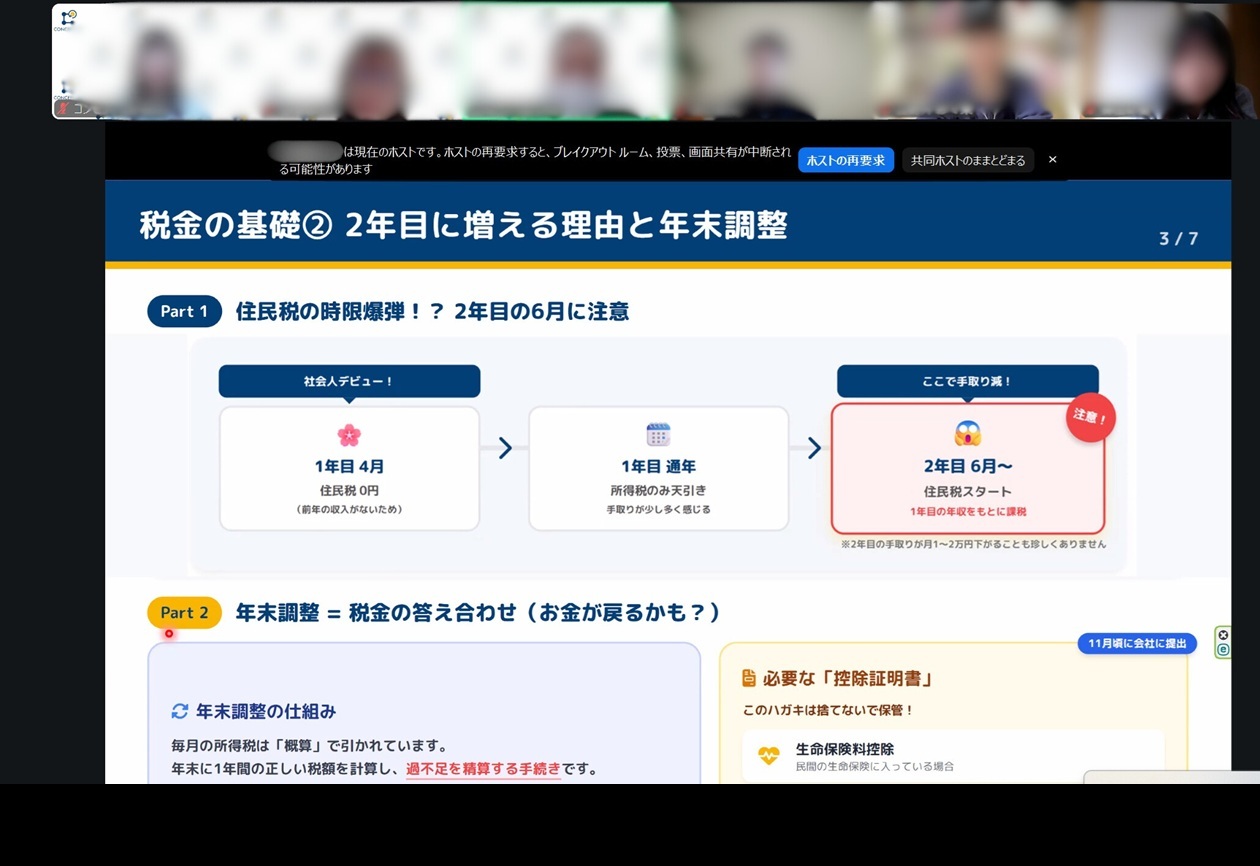Click the refresh icon beside 年末調整の仕組み

tap(180, 711)
